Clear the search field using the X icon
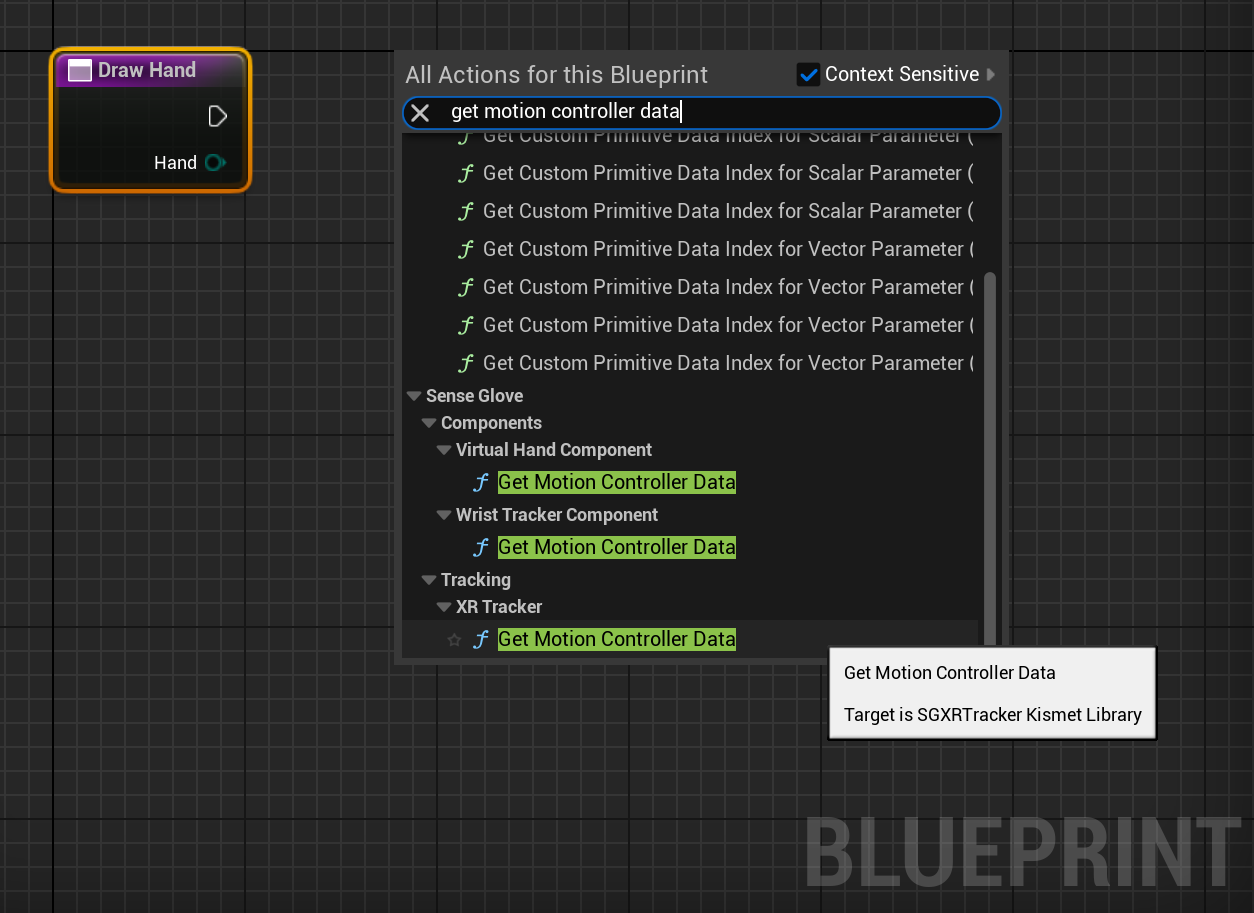The width and height of the screenshot is (1254, 913). 420,112
